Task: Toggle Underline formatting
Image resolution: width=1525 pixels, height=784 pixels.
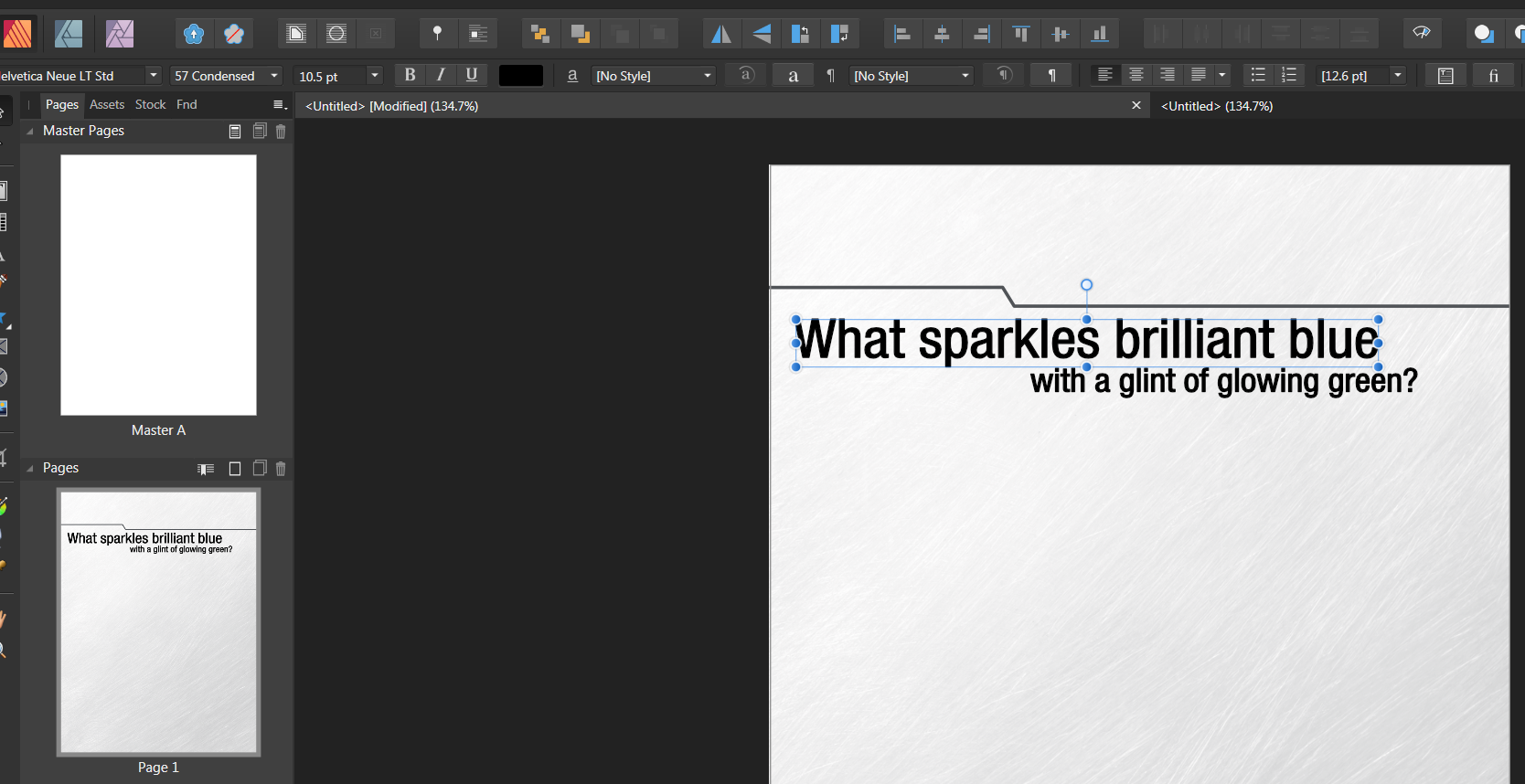Action: 472,75
